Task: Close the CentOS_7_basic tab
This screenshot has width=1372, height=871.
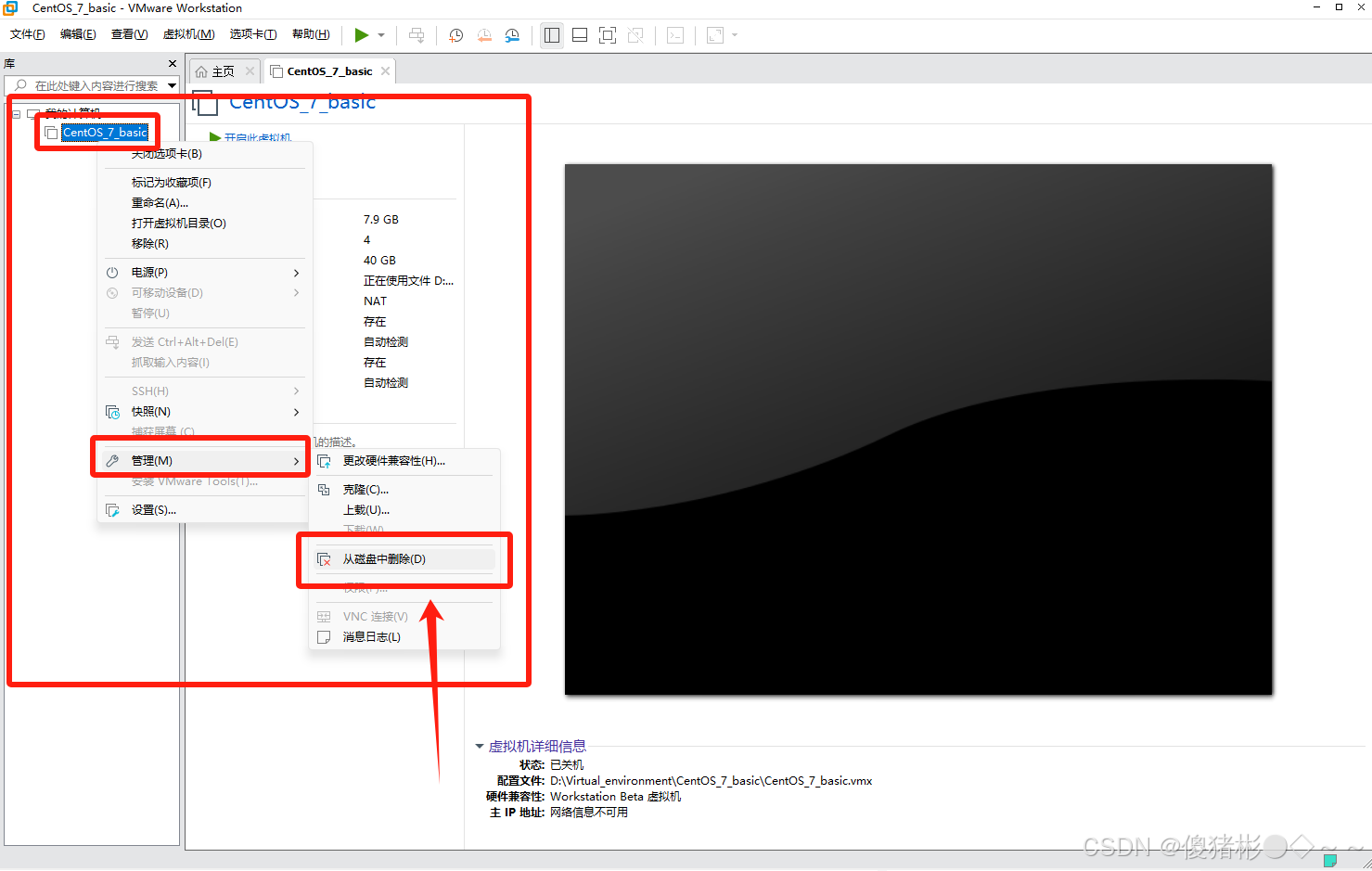Action: (x=385, y=71)
